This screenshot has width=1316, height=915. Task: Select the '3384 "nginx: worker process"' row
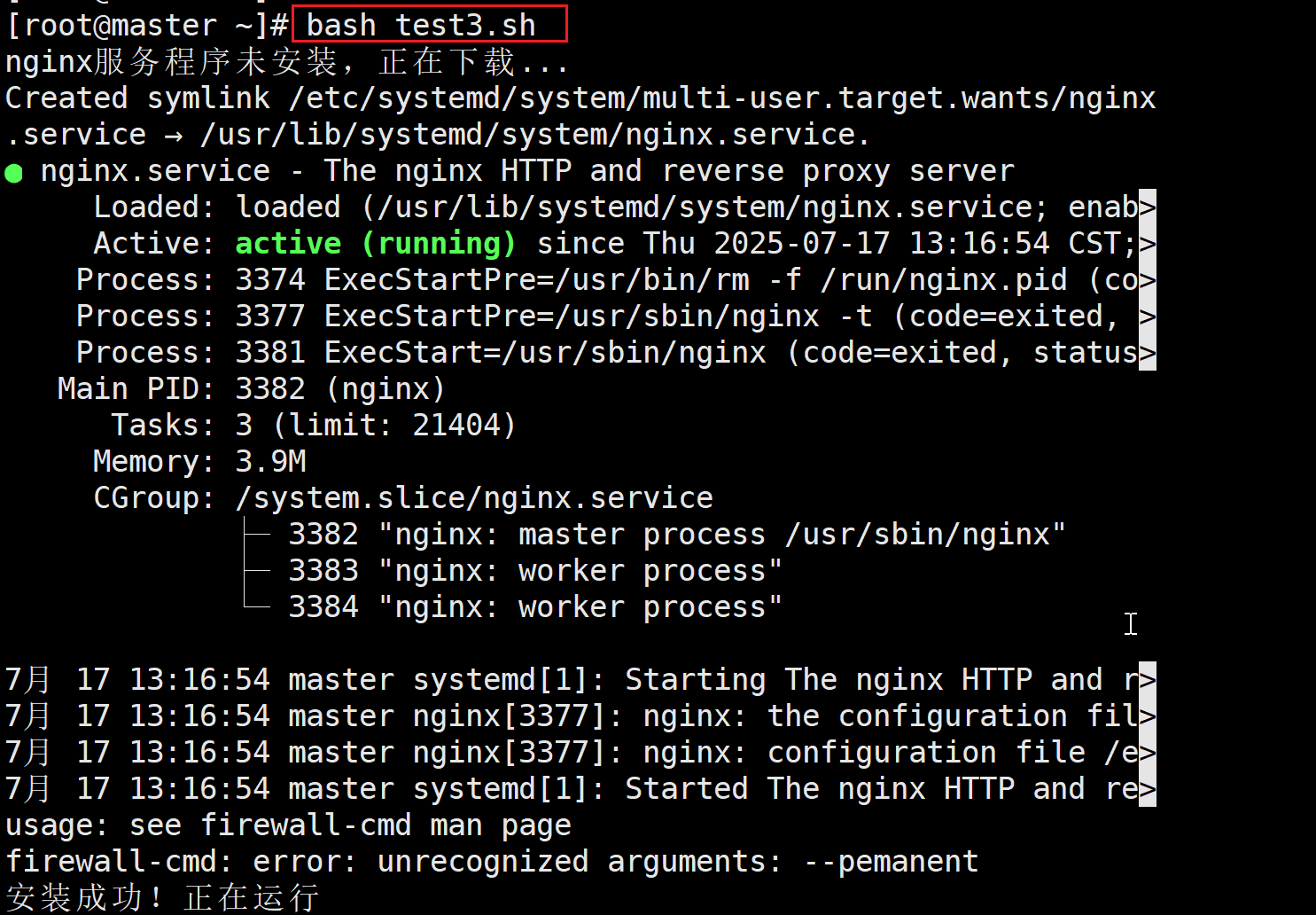click(x=535, y=607)
